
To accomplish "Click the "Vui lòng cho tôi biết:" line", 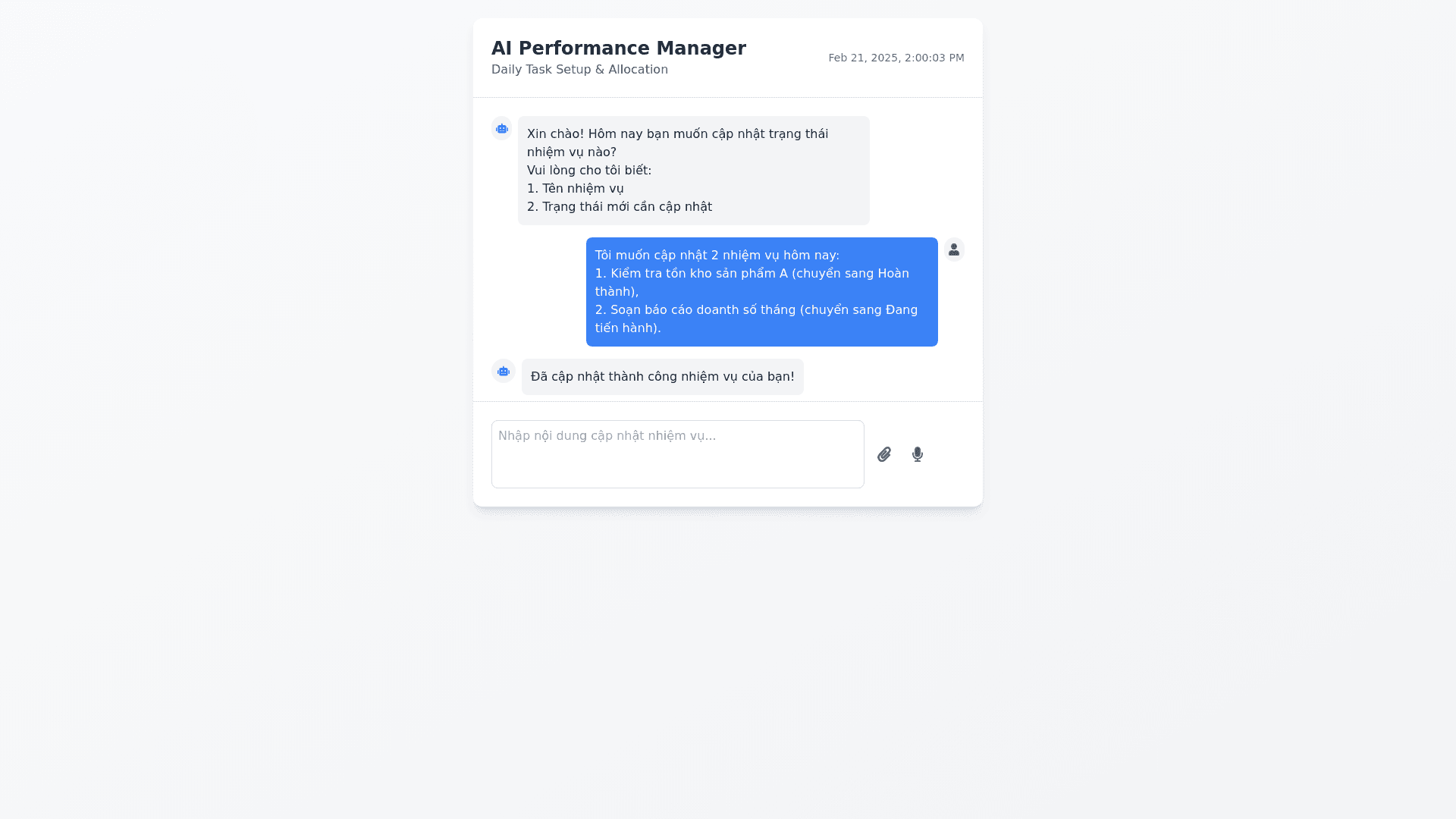I will click(x=588, y=171).
